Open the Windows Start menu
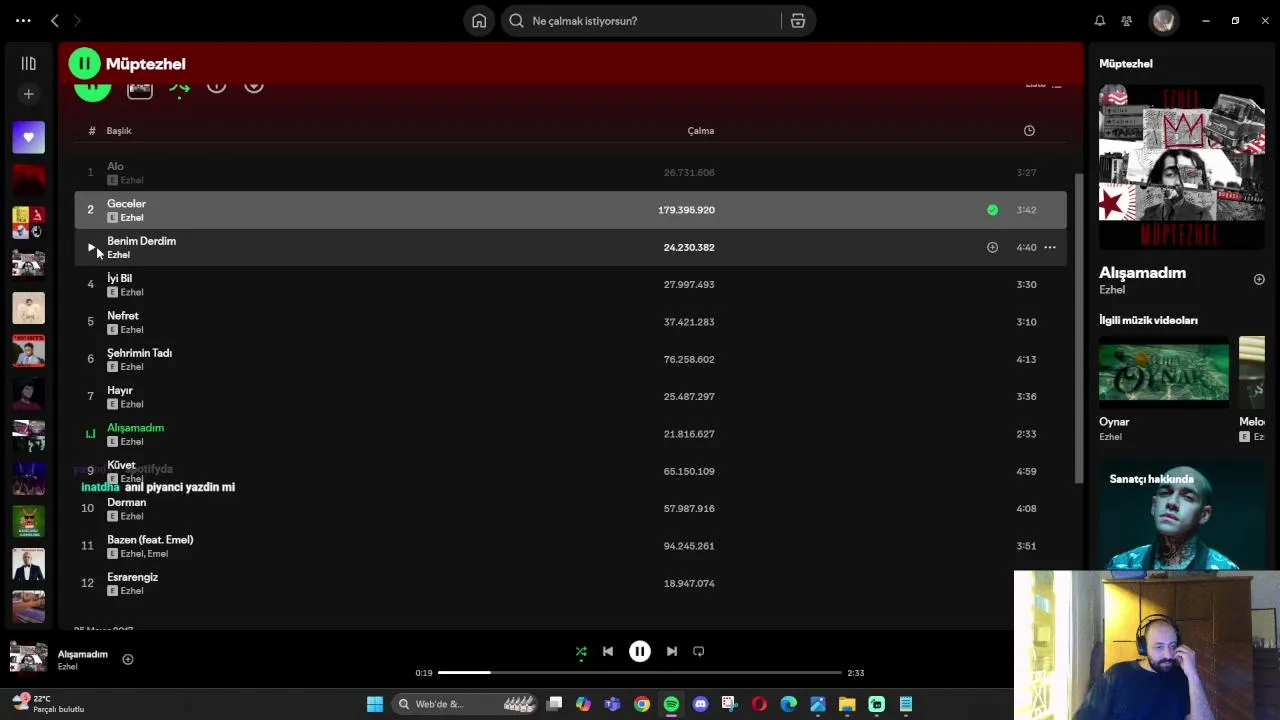Viewport: 1280px width, 720px height. tap(375, 704)
